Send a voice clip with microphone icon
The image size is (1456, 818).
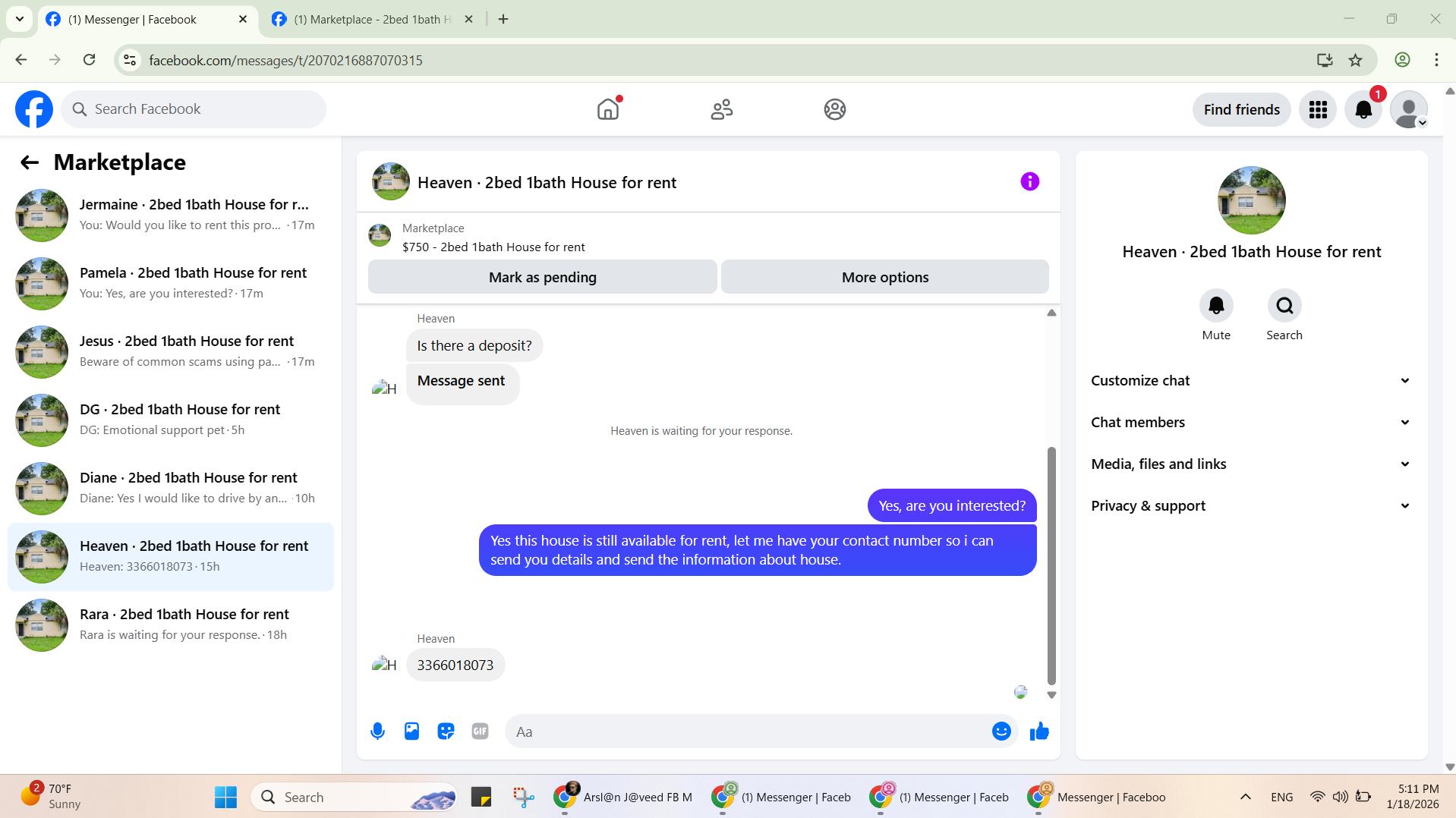[x=377, y=731]
